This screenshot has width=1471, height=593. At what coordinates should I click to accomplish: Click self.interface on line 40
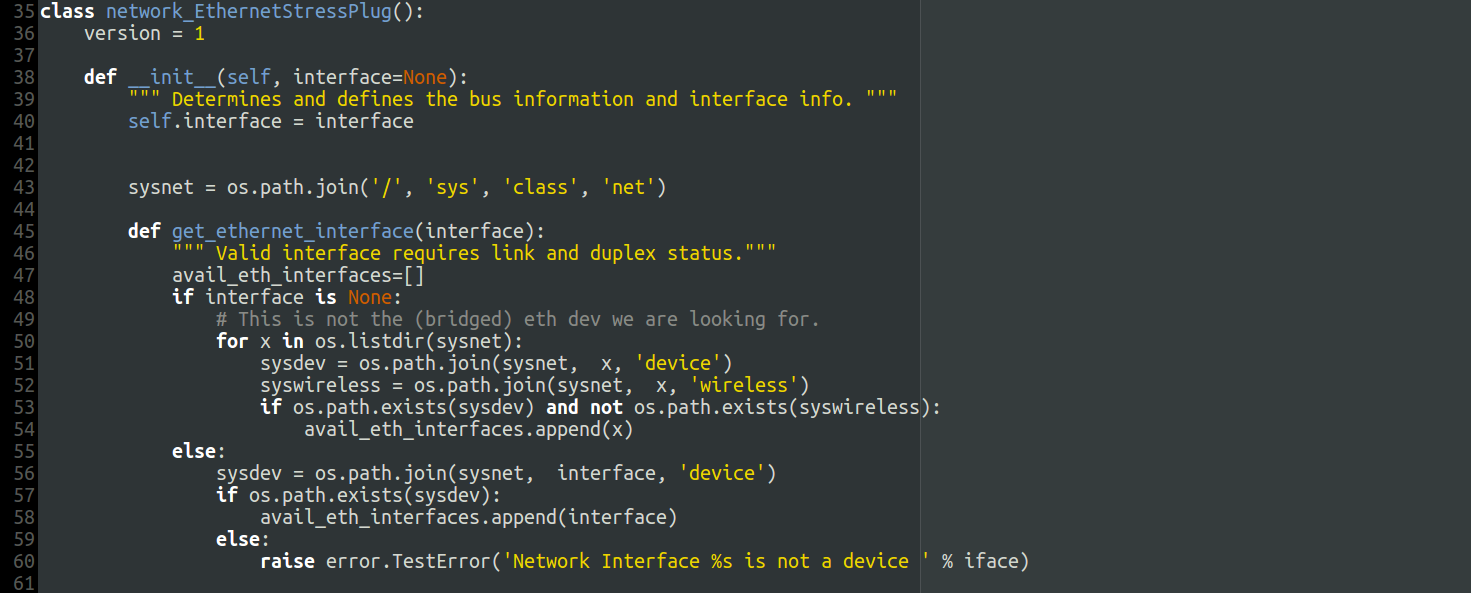(205, 122)
